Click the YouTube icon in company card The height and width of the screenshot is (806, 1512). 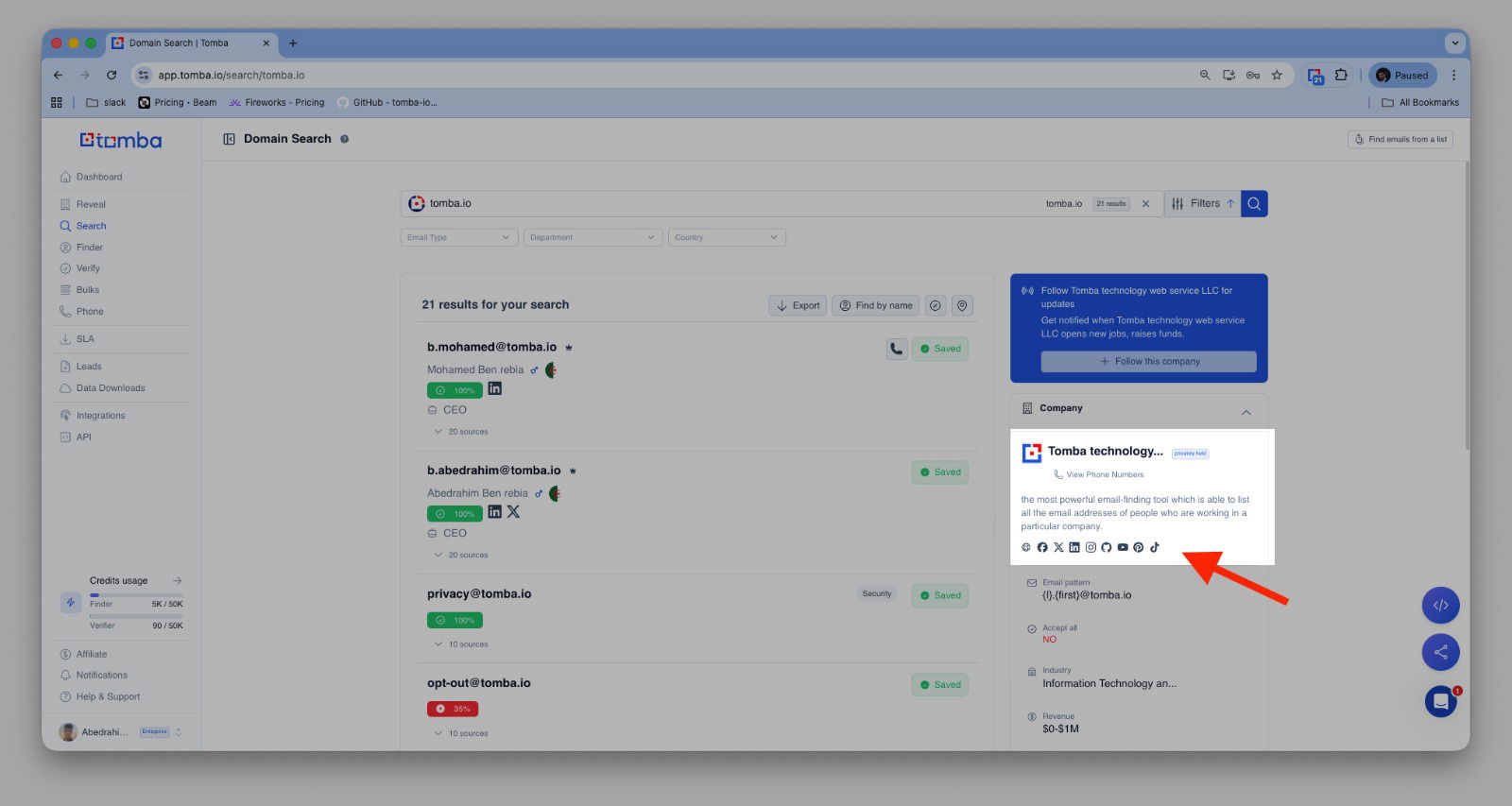tap(1123, 547)
